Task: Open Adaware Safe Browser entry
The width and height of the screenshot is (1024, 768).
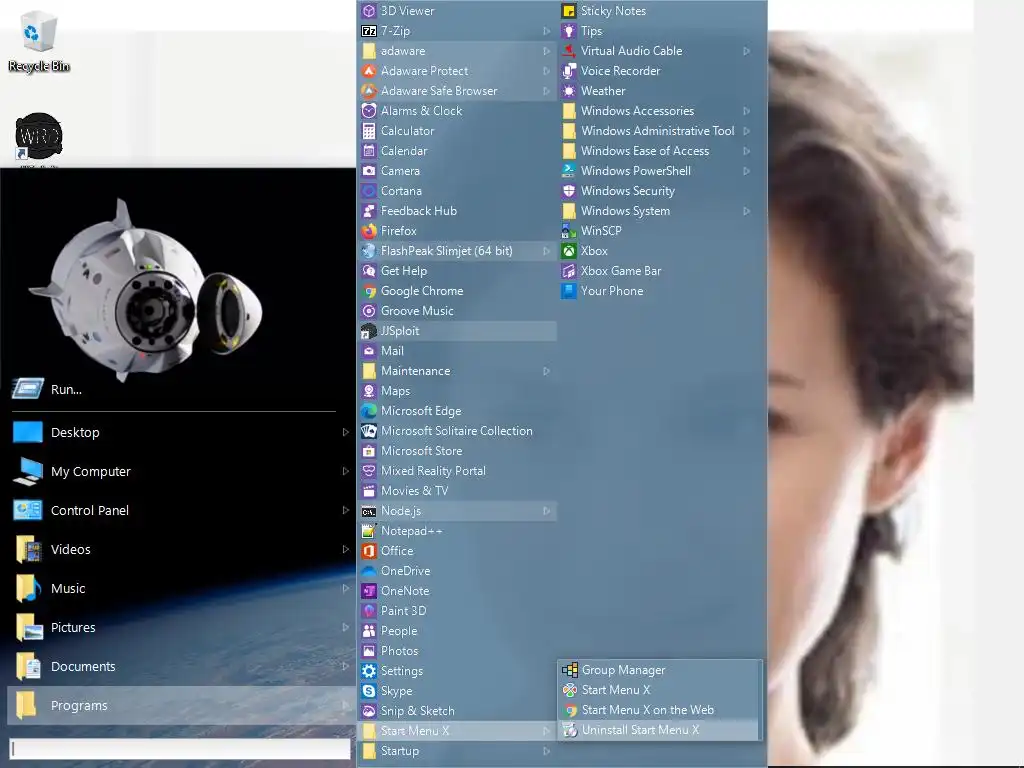Action: (x=457, y=91)
